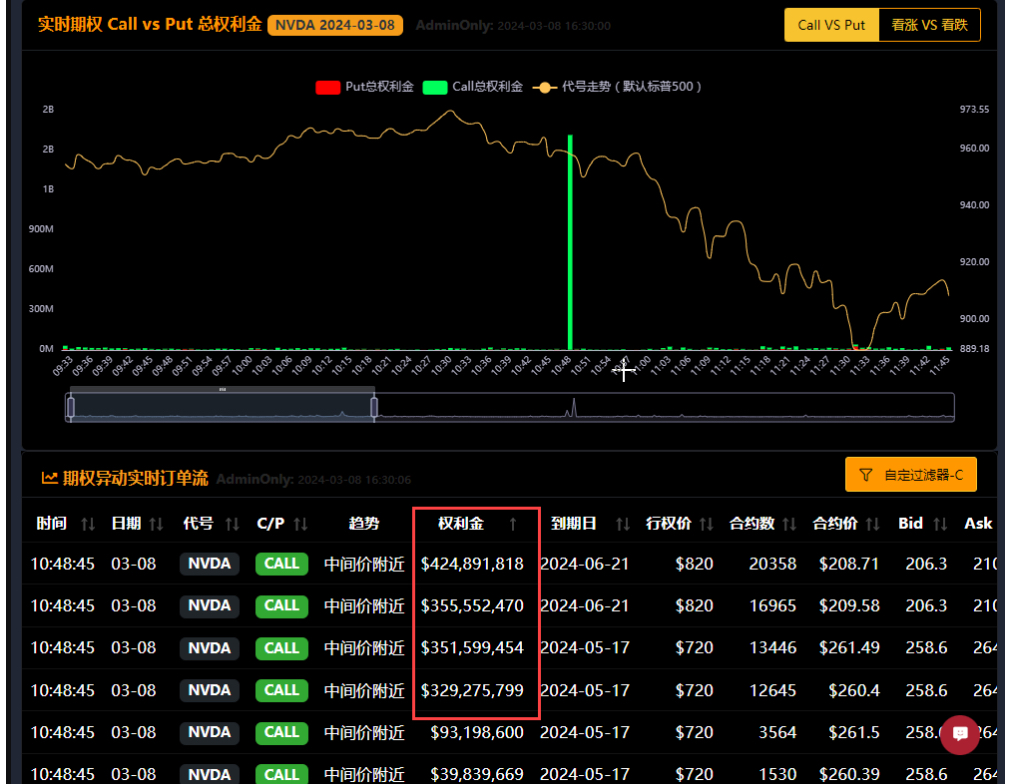Toggle the 权利金 sort arrow

pos(513,524)
